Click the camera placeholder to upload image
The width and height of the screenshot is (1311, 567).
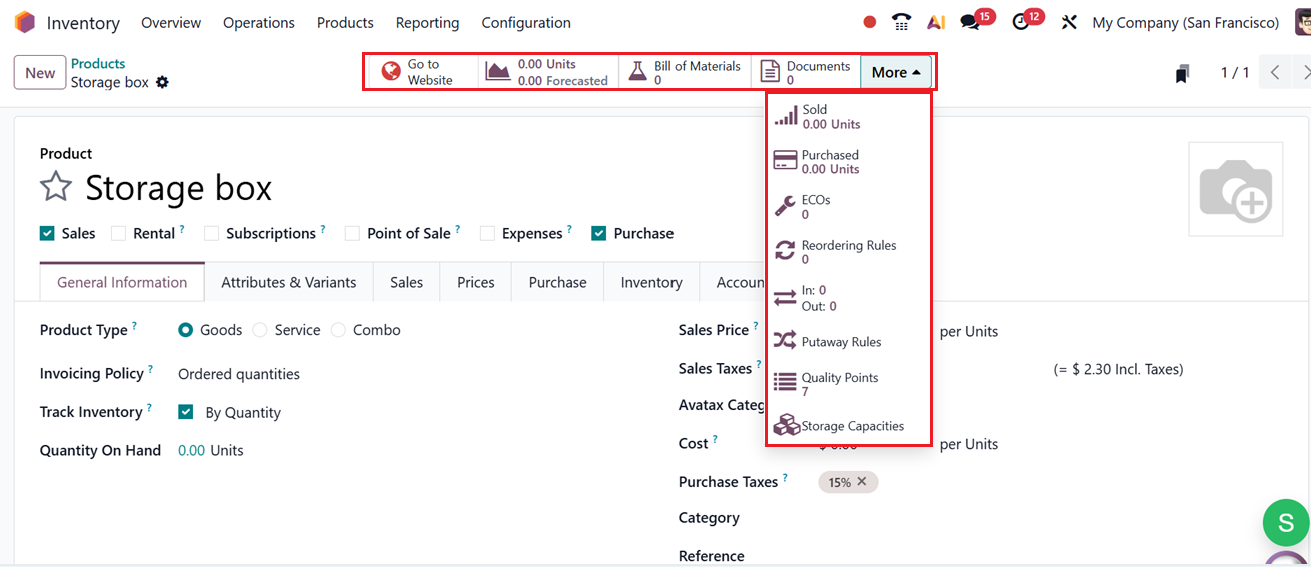(x=1235, y=189)
